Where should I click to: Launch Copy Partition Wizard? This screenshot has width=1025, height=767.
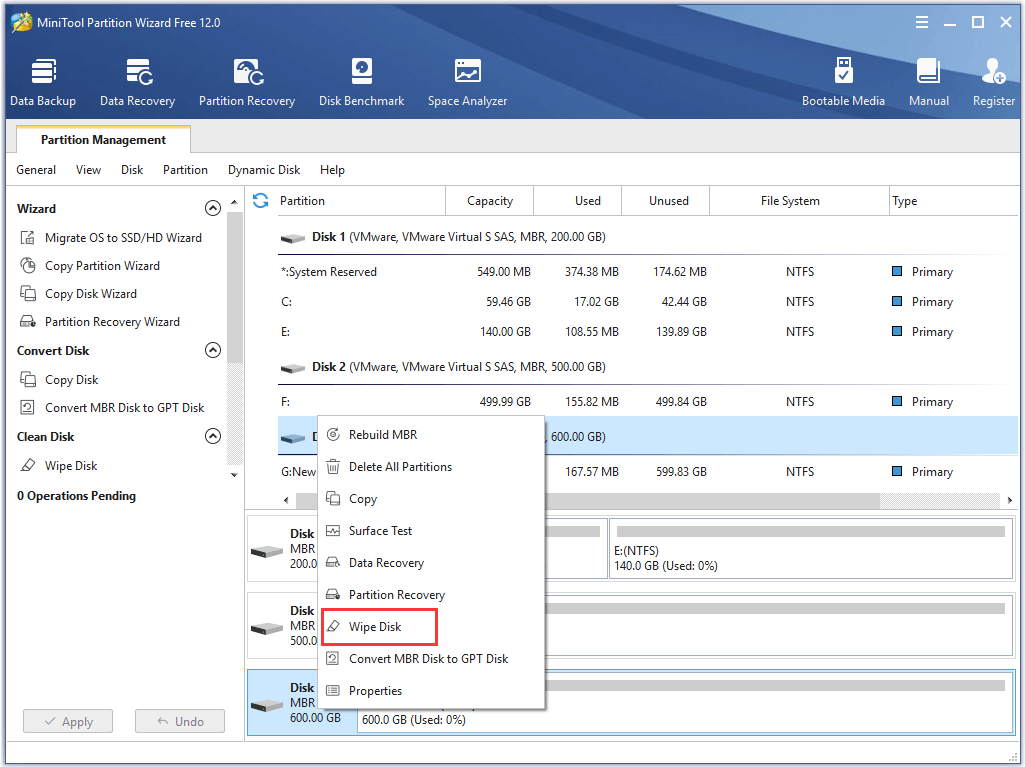[x=90, y=265]
